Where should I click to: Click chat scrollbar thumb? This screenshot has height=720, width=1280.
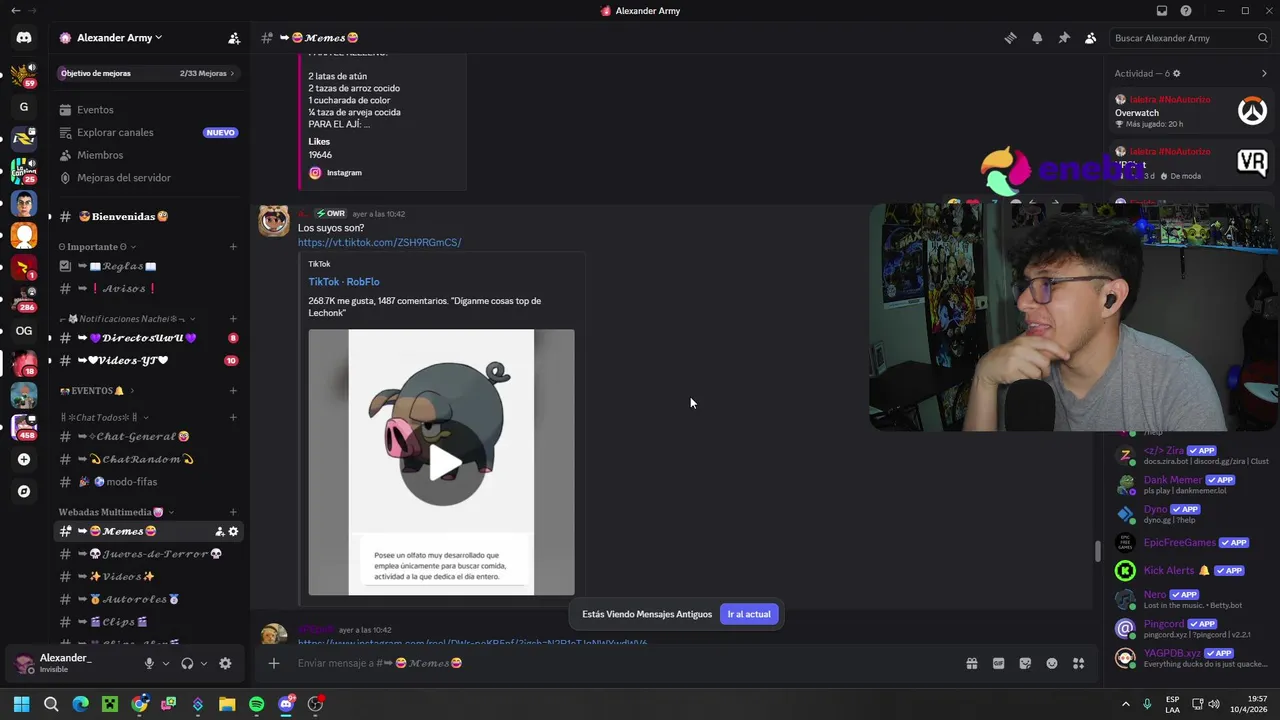1097,550
